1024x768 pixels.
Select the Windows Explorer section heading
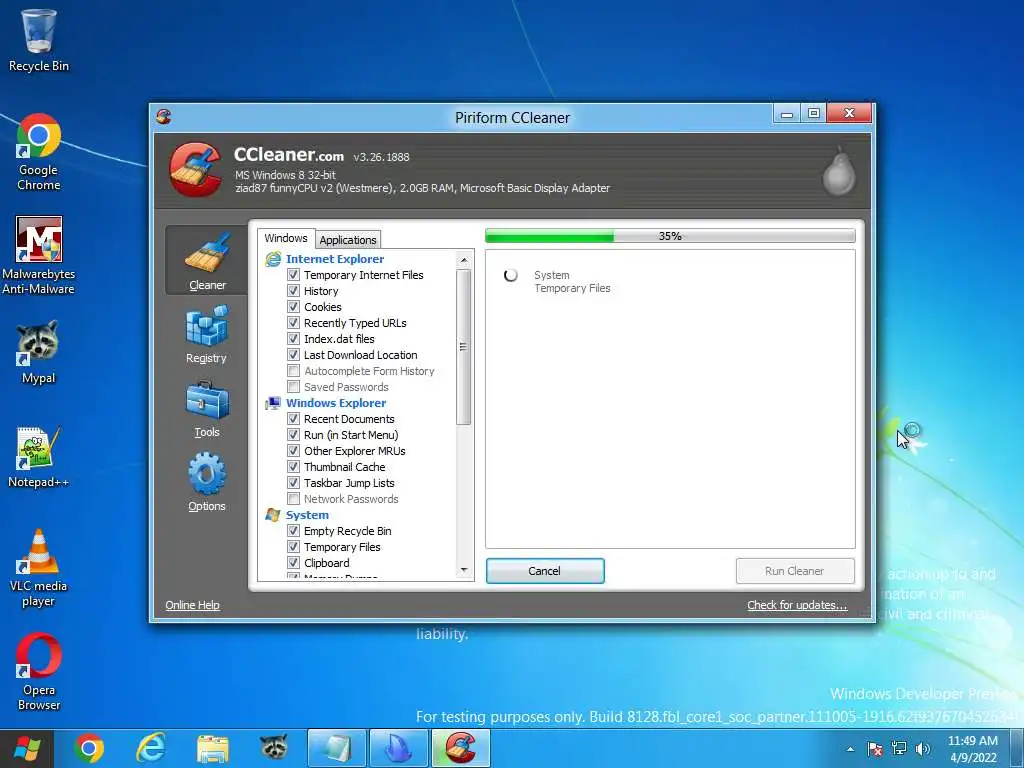pyautogui.click(x=336, y=403)
